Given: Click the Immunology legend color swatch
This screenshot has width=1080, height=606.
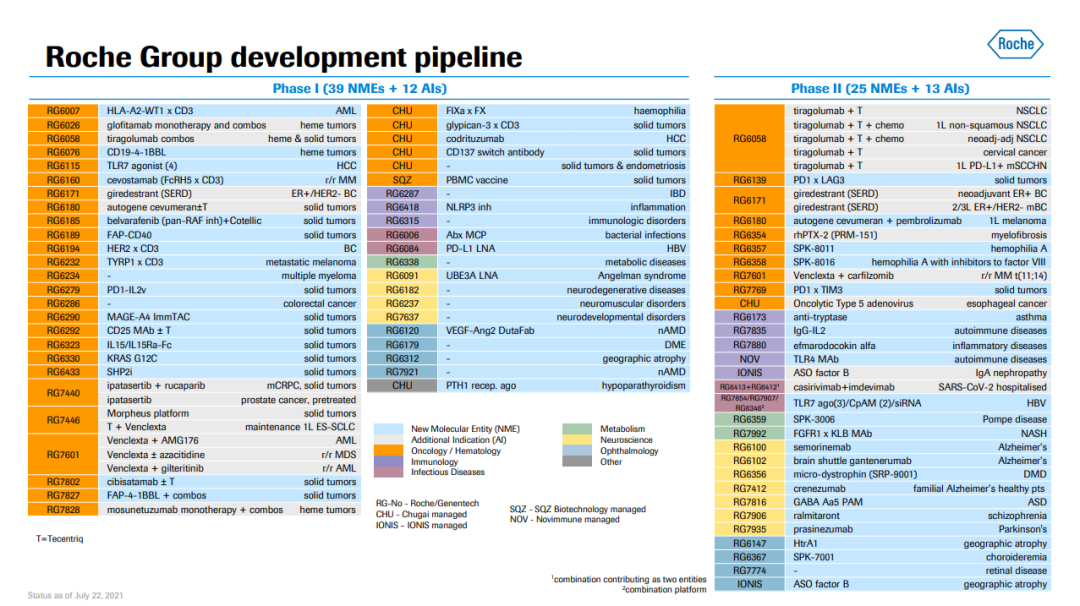Looking at the screenshot, I should 388,462.
